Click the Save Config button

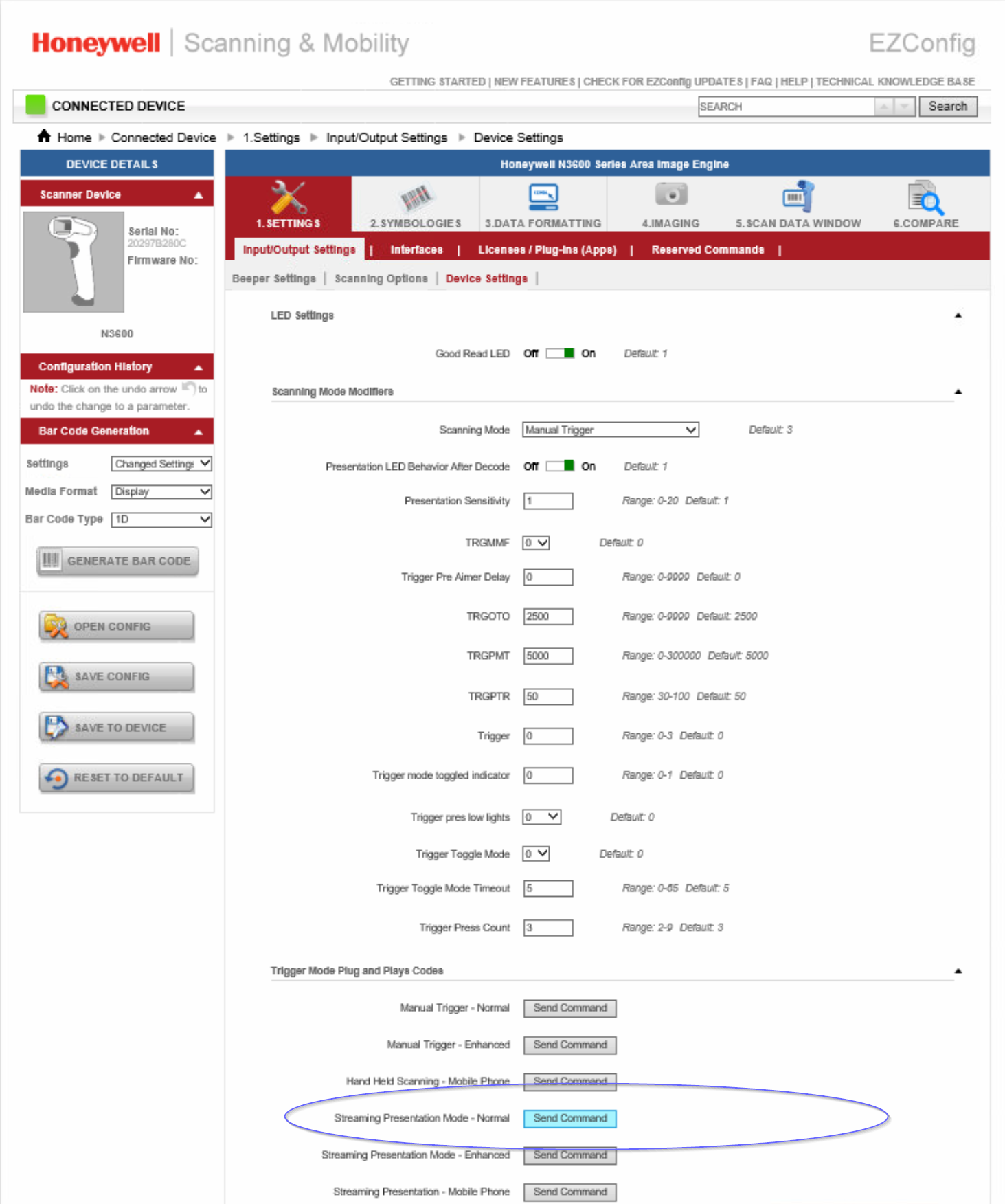coord(116,676)
